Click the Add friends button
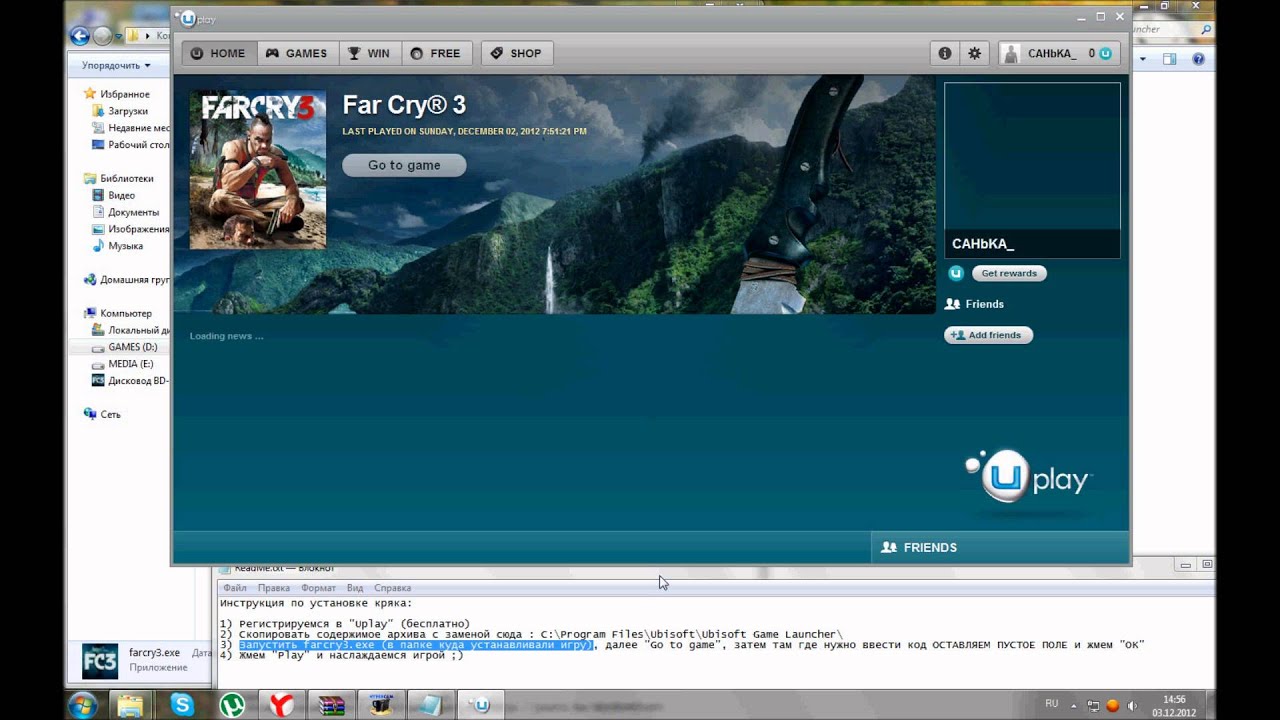The image size is (1280, 720). pyautogui.click(x=988, y=335)
